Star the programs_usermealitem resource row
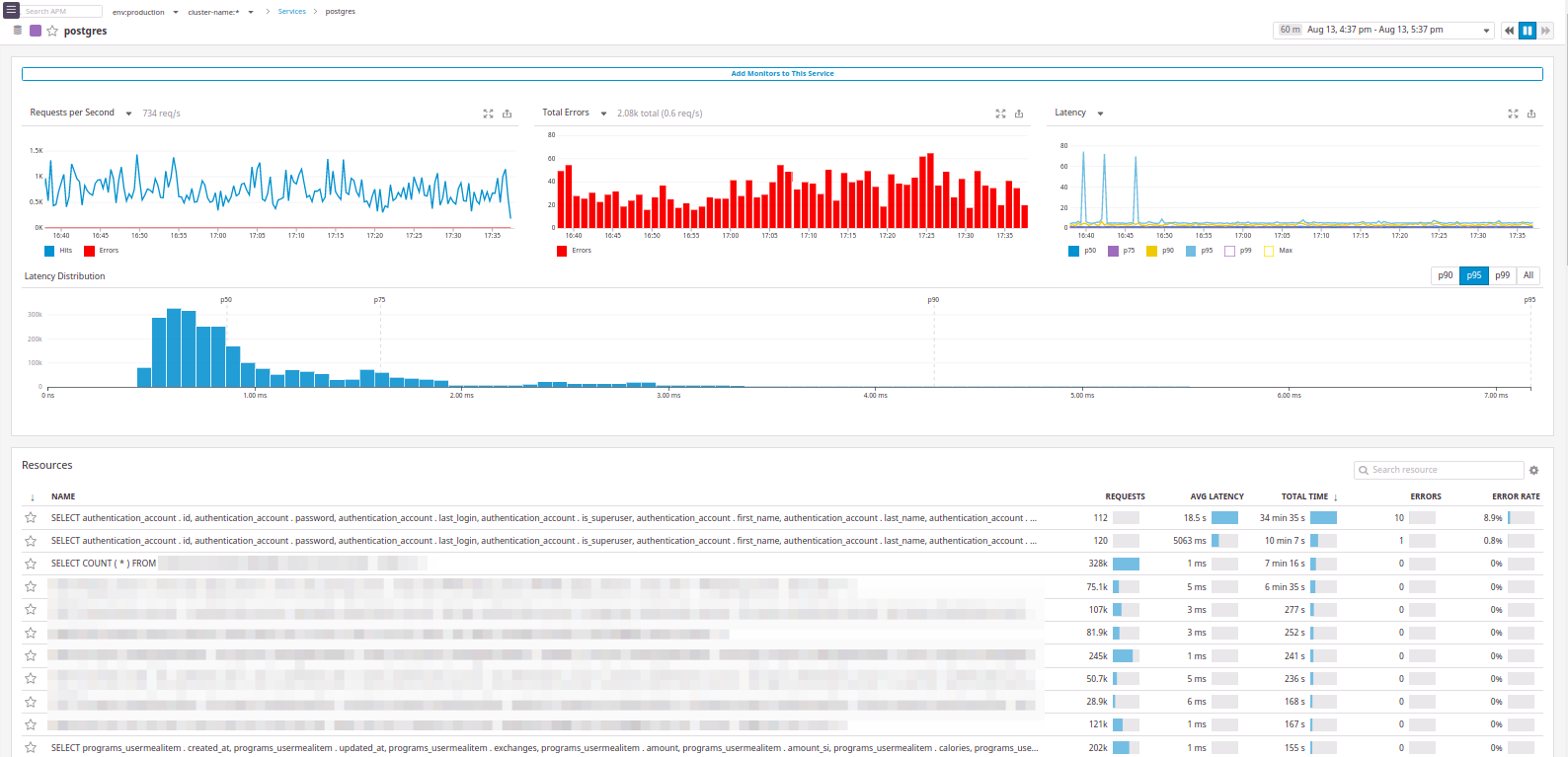 coord(31,747)
